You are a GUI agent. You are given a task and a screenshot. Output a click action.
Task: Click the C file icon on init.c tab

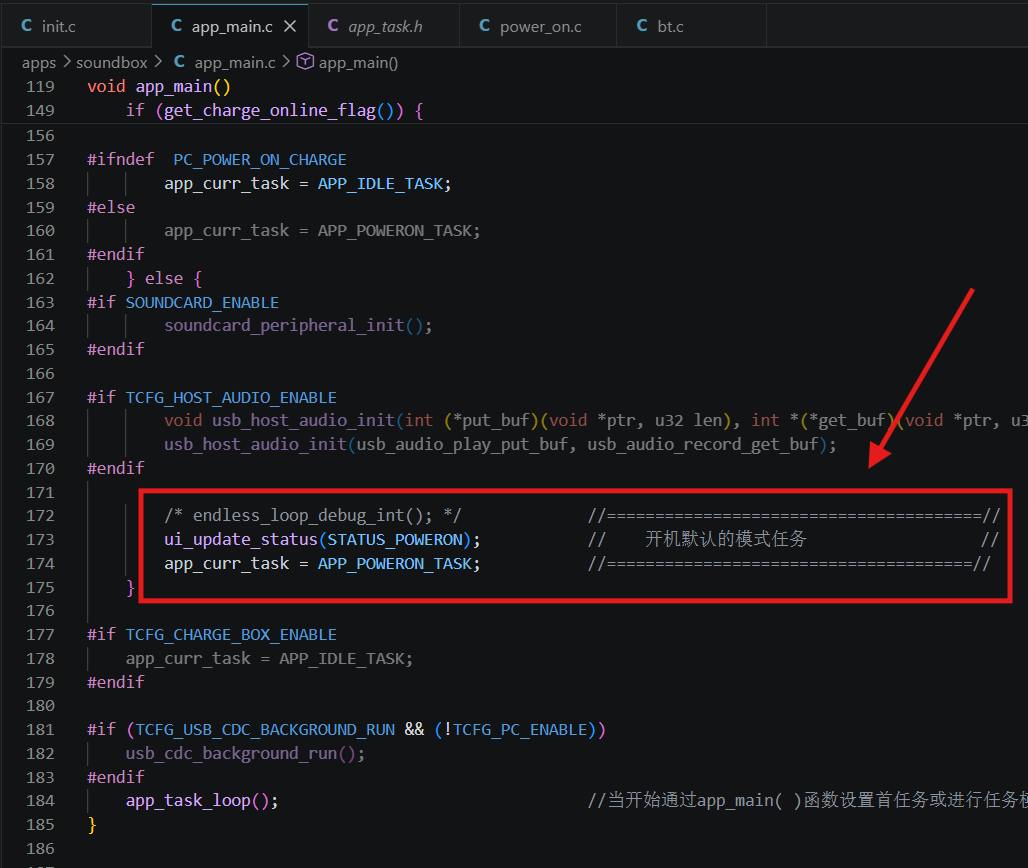(27, 26)
